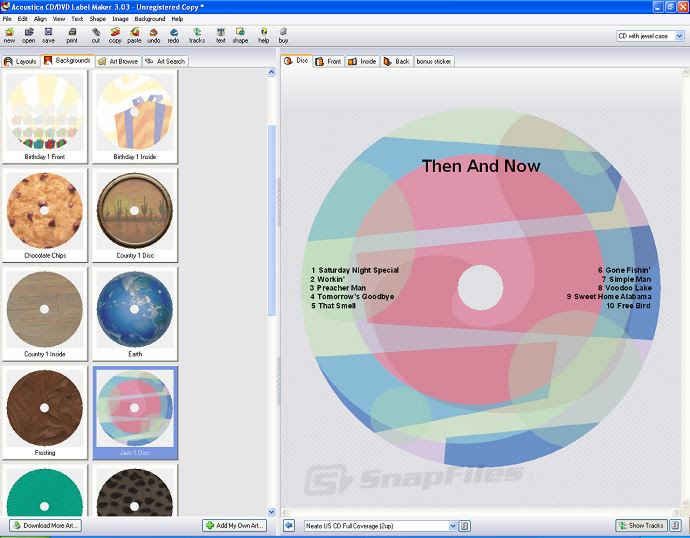The height and width of the screenshot is (538, 690).
Task: Choose the Chocolate Chips background
Action: coord(45,215)
